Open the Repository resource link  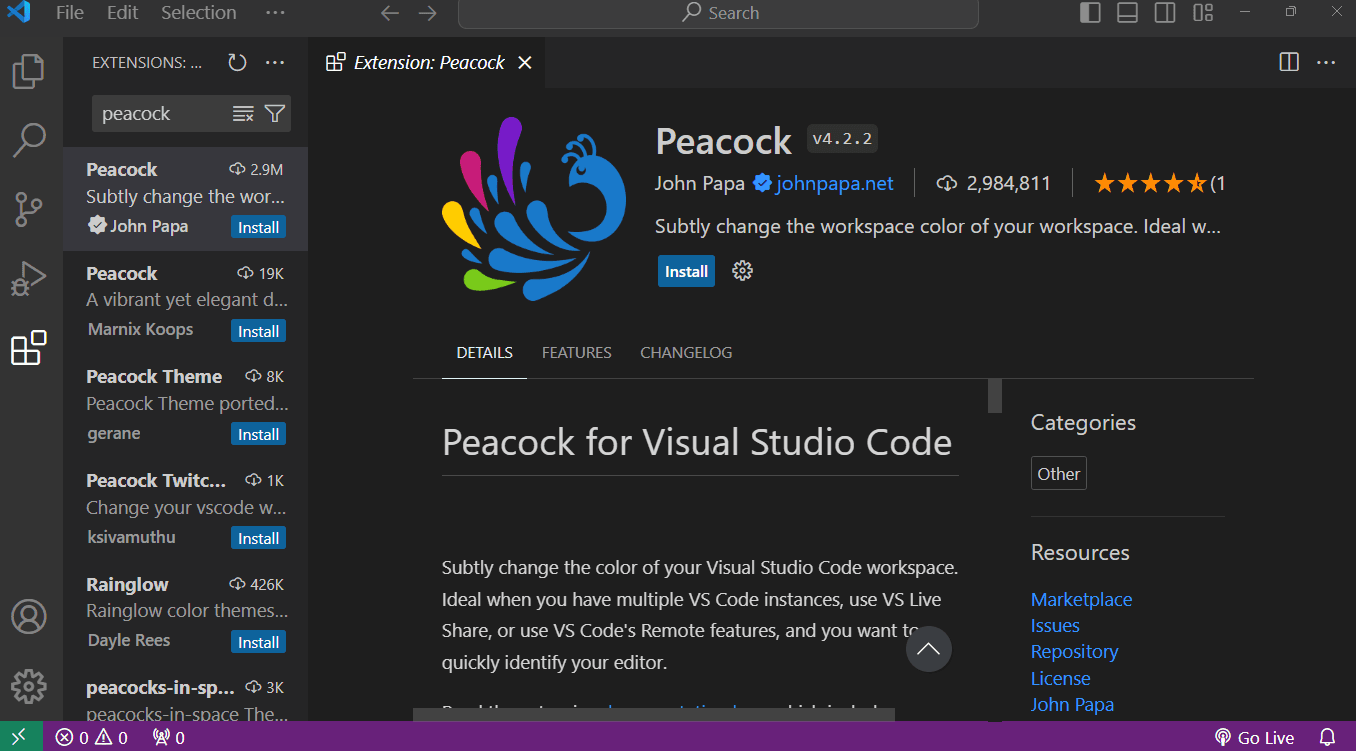coord(1074,651)
